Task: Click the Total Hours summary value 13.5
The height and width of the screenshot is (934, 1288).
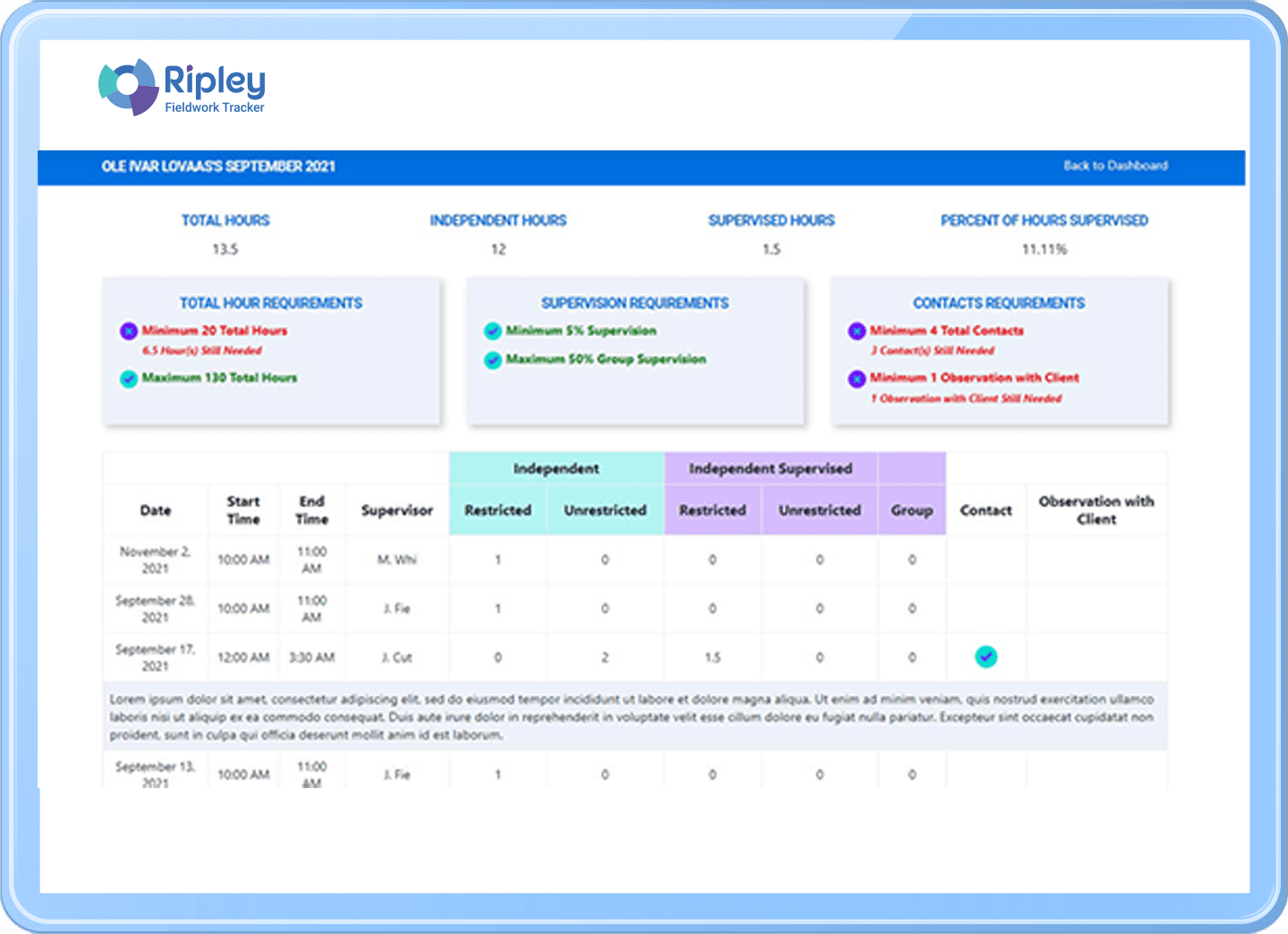Action: coord(225,249)
